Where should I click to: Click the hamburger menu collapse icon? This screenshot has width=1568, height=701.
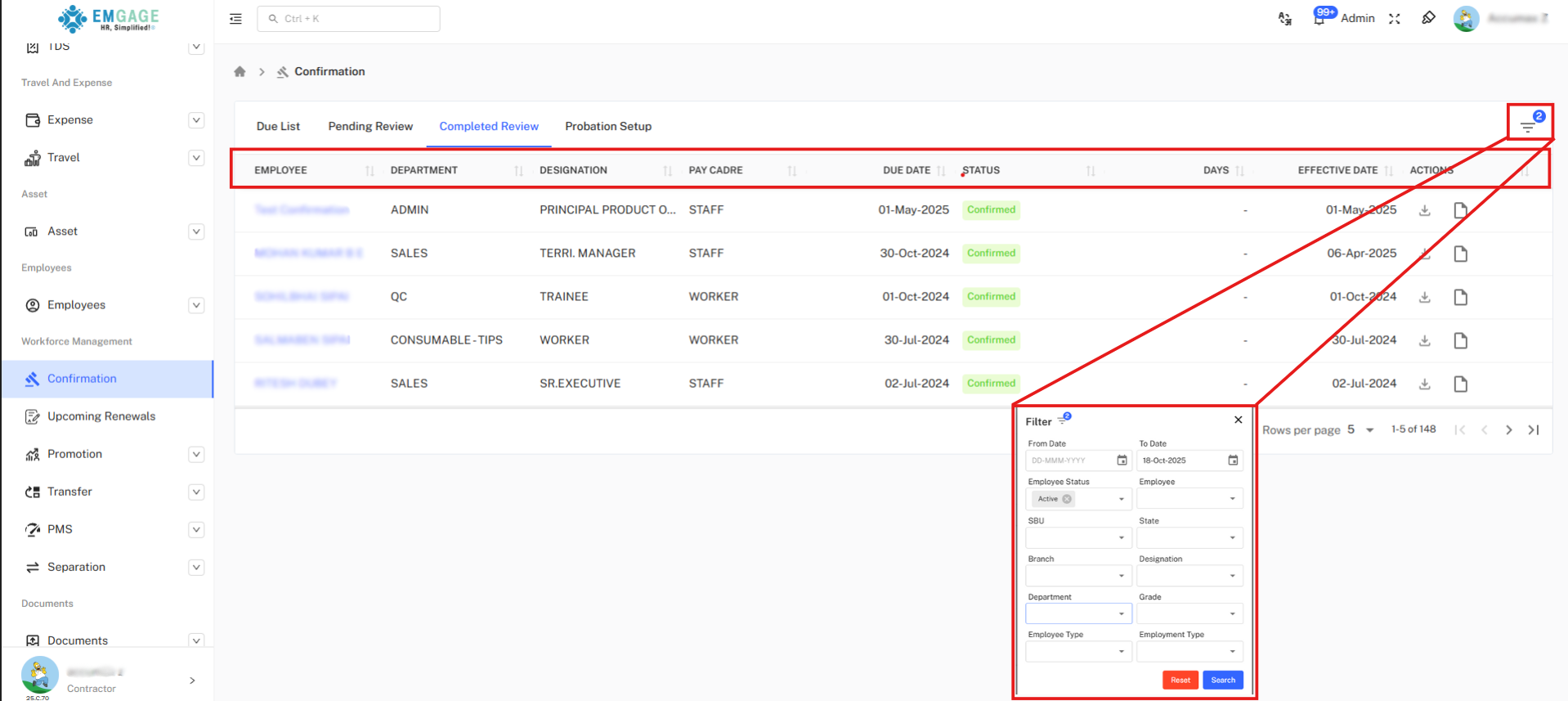pos(235,19)
